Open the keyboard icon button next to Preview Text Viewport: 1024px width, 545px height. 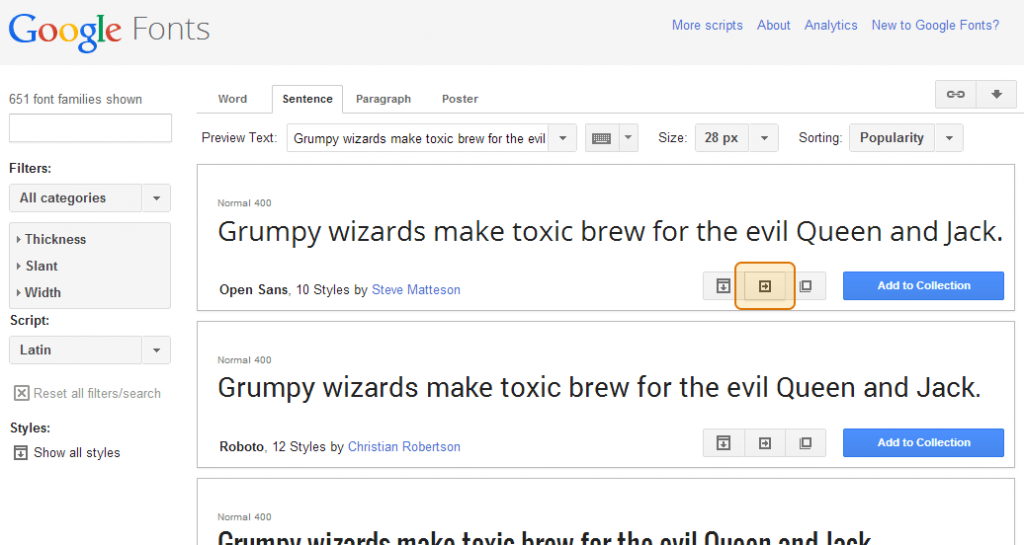click(601, 138)
